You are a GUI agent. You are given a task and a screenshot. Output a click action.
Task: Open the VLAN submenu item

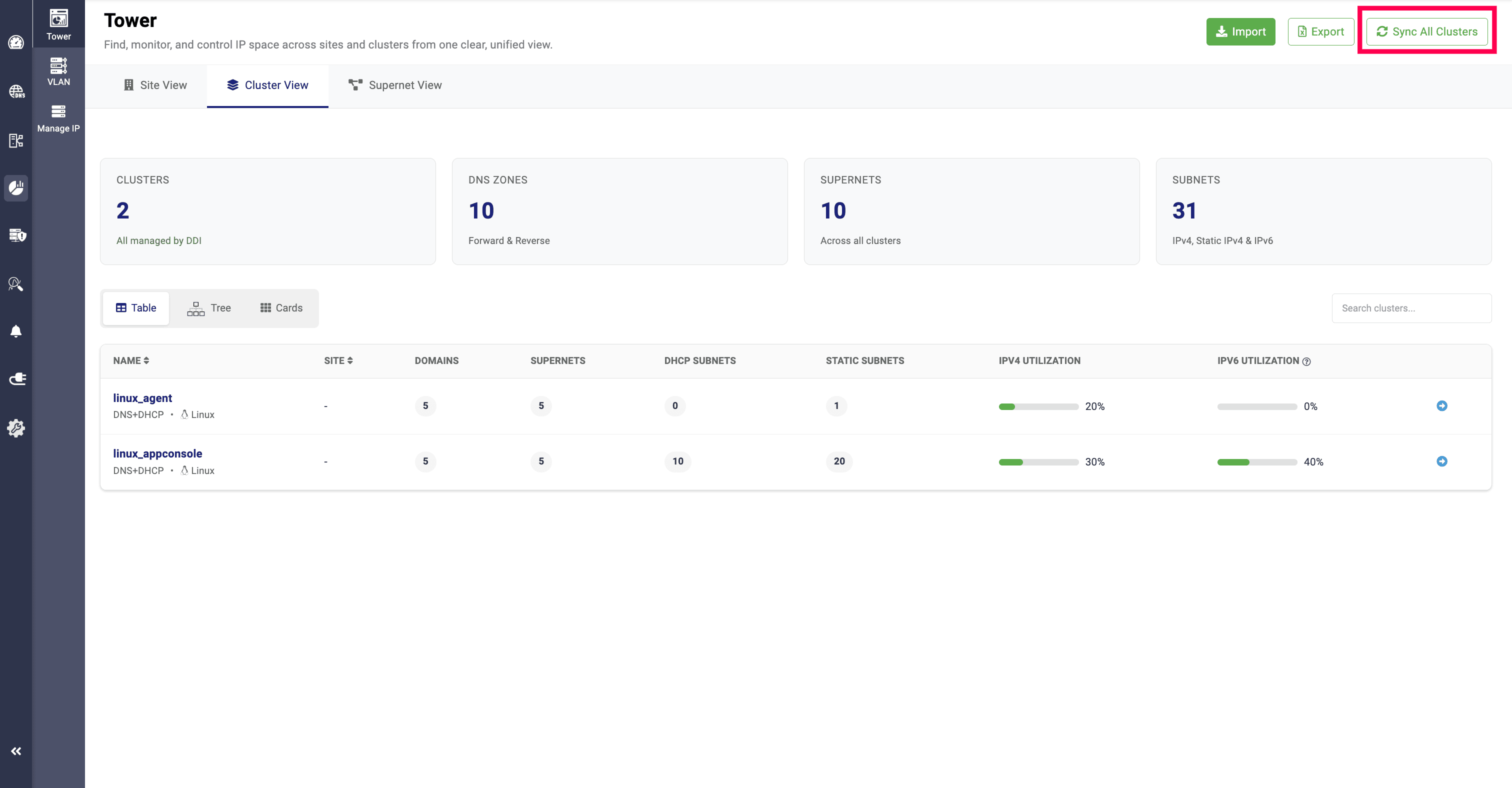point(58,71)
